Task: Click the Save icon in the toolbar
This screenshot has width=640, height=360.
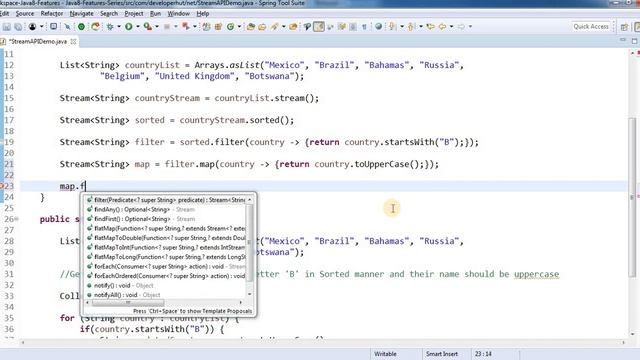Action: (7, 27)
